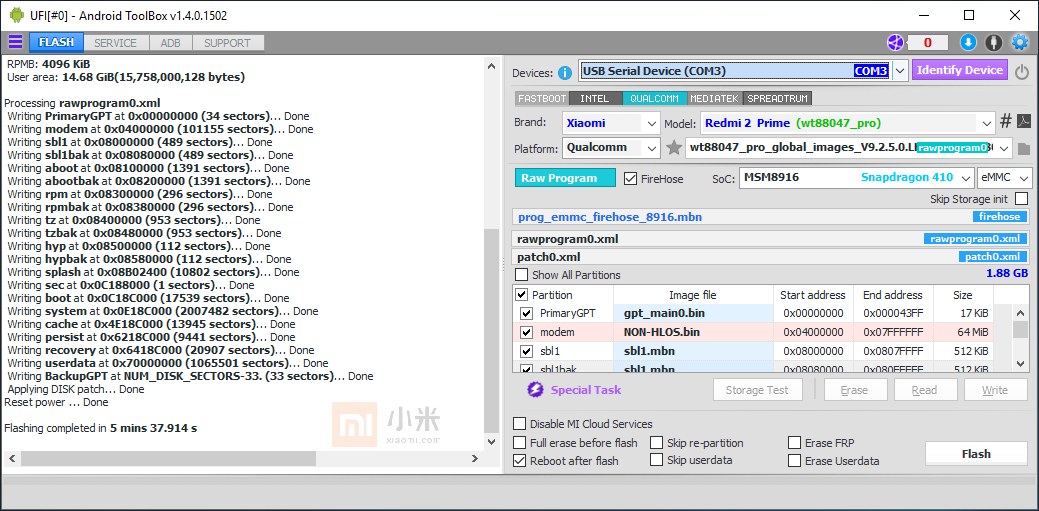Enable Erase FRP checkbox
Image resolution: width=1039 pixels, height=511 pixels.
794,443
